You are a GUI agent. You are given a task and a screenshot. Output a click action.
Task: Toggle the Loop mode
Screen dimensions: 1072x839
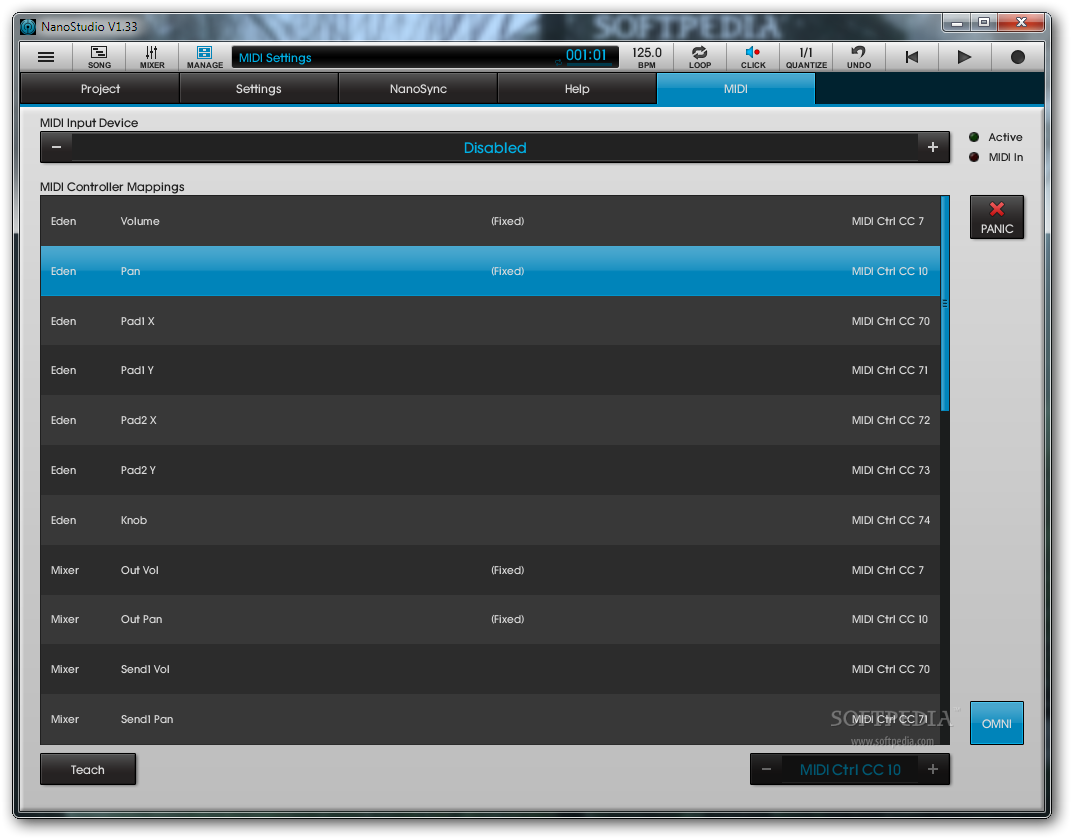click(699, 57)
